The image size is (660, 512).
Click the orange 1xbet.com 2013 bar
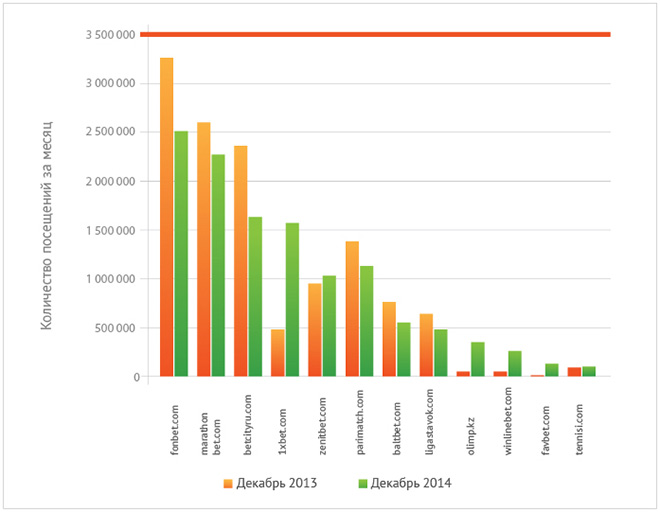pyautogui.click(x=278, y=353)
